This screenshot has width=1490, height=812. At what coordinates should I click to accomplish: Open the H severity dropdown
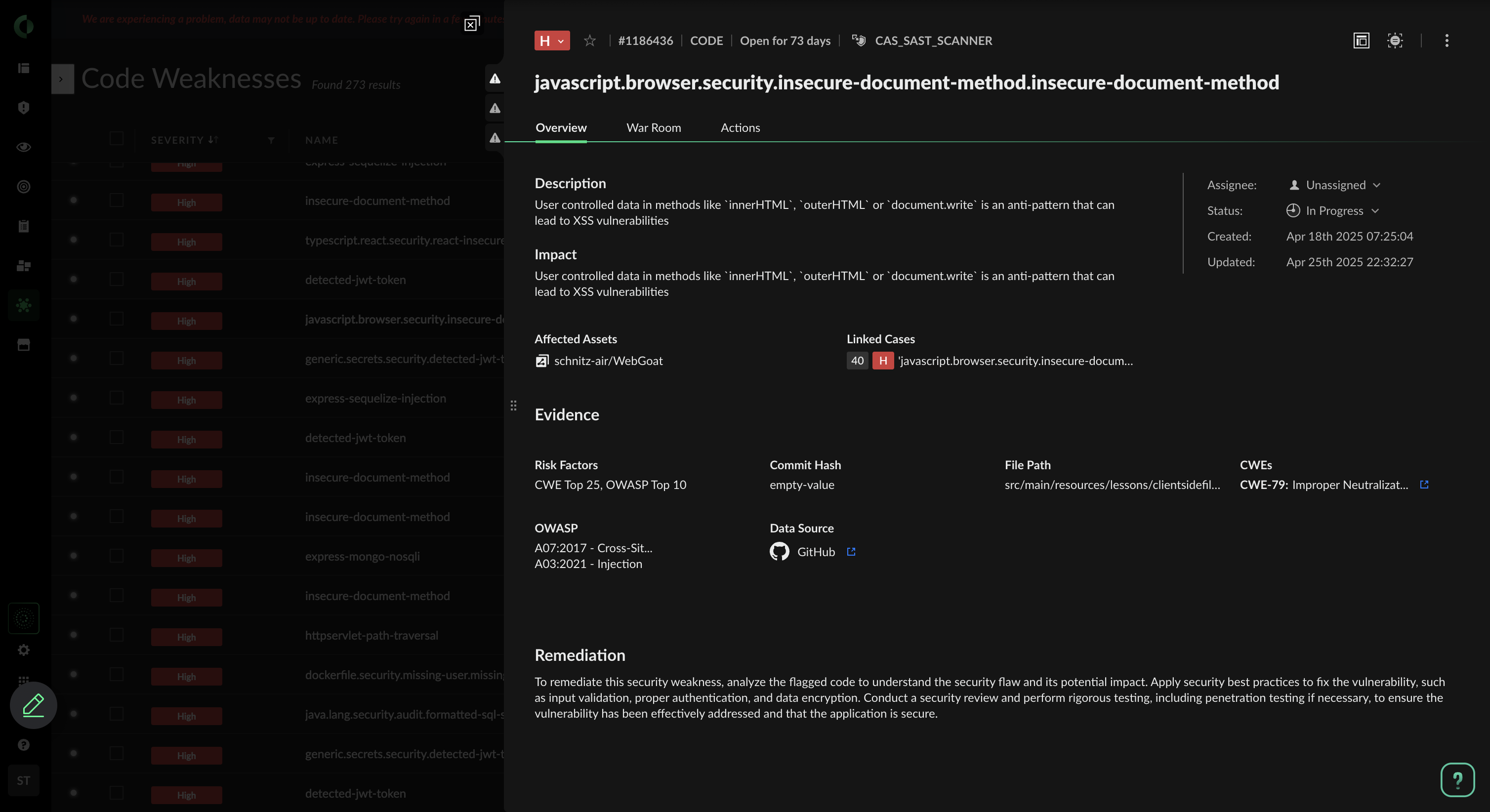(x=552, y=41)
